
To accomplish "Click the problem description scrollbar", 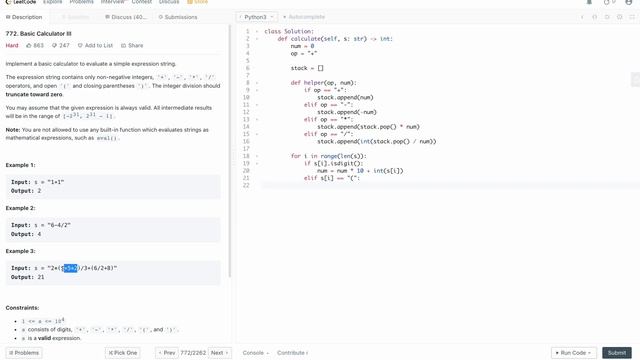I will point(230,151).
